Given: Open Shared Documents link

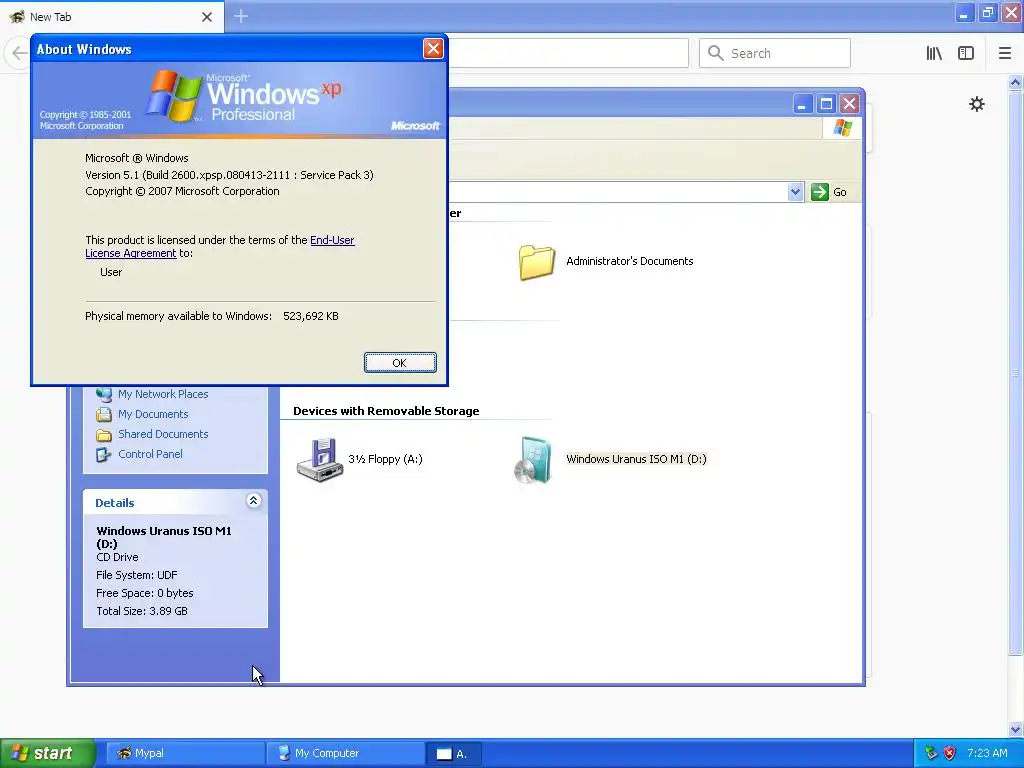Looking at the screenshot, I should coord(163,434).
